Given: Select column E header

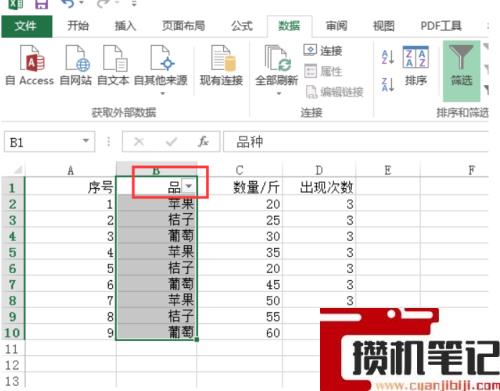Looking at the screenshot, I should (x=388, y=170).
